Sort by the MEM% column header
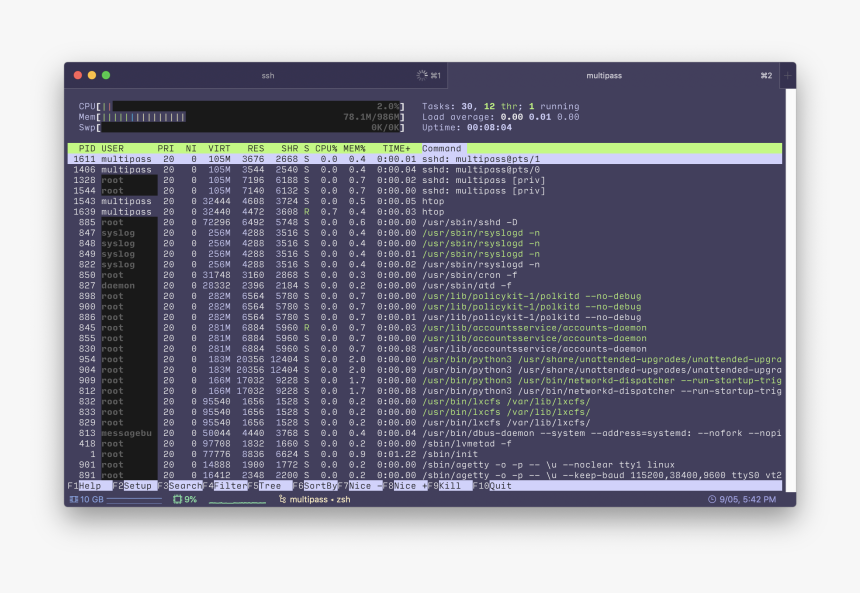Screen dimensions: 860x593 [354, 149]
